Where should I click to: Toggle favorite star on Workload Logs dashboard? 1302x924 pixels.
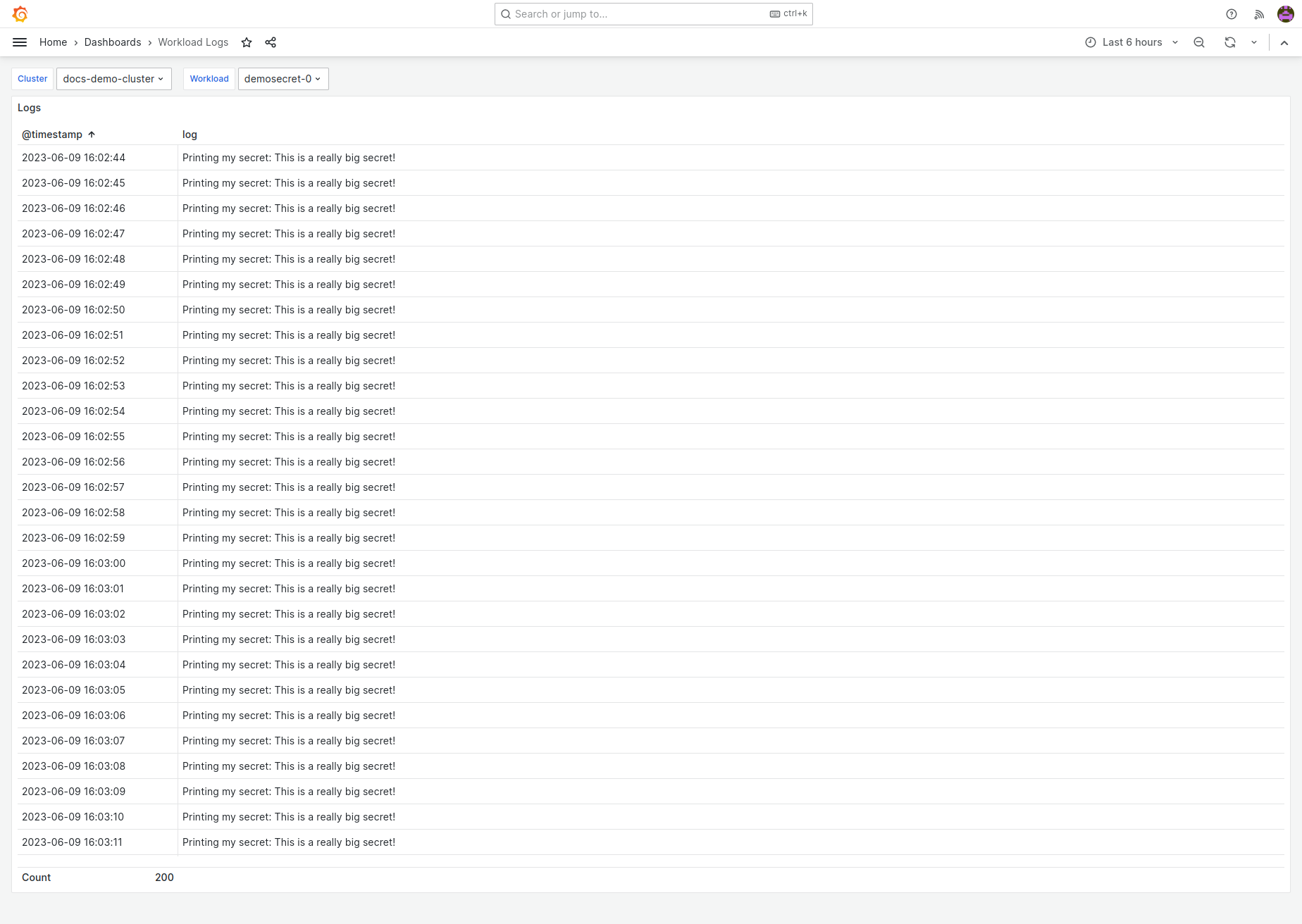point(247,42)
